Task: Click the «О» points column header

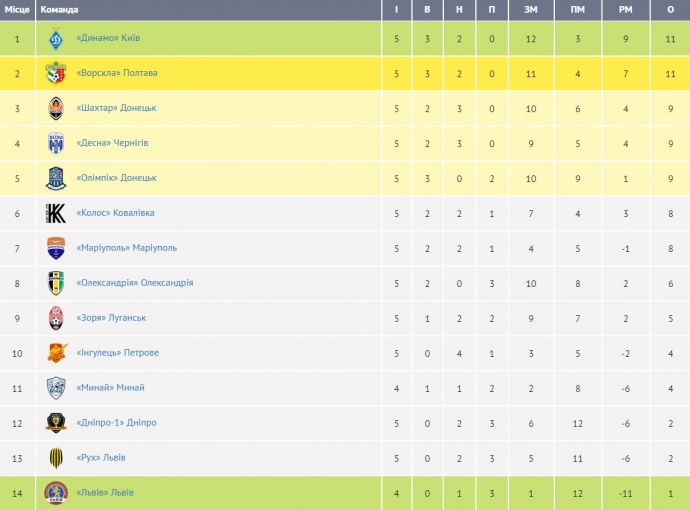Action: pos(669,9)
